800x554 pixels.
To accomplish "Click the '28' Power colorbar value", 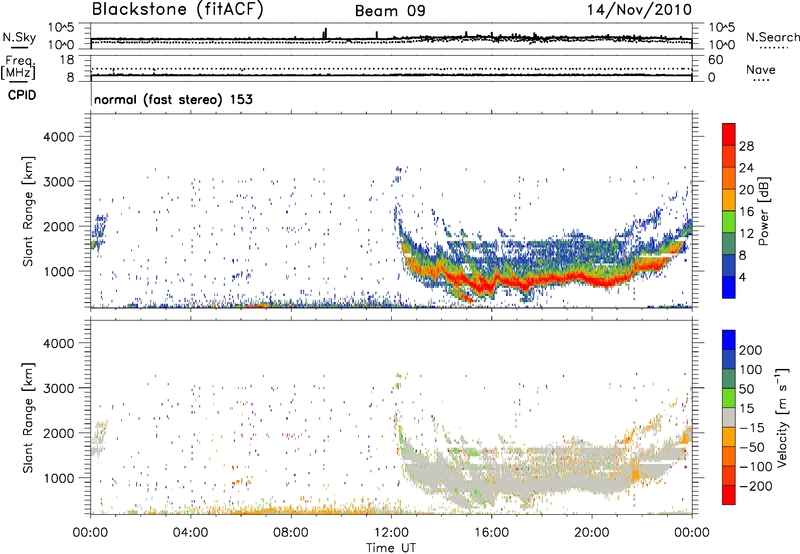I will 746,146.
